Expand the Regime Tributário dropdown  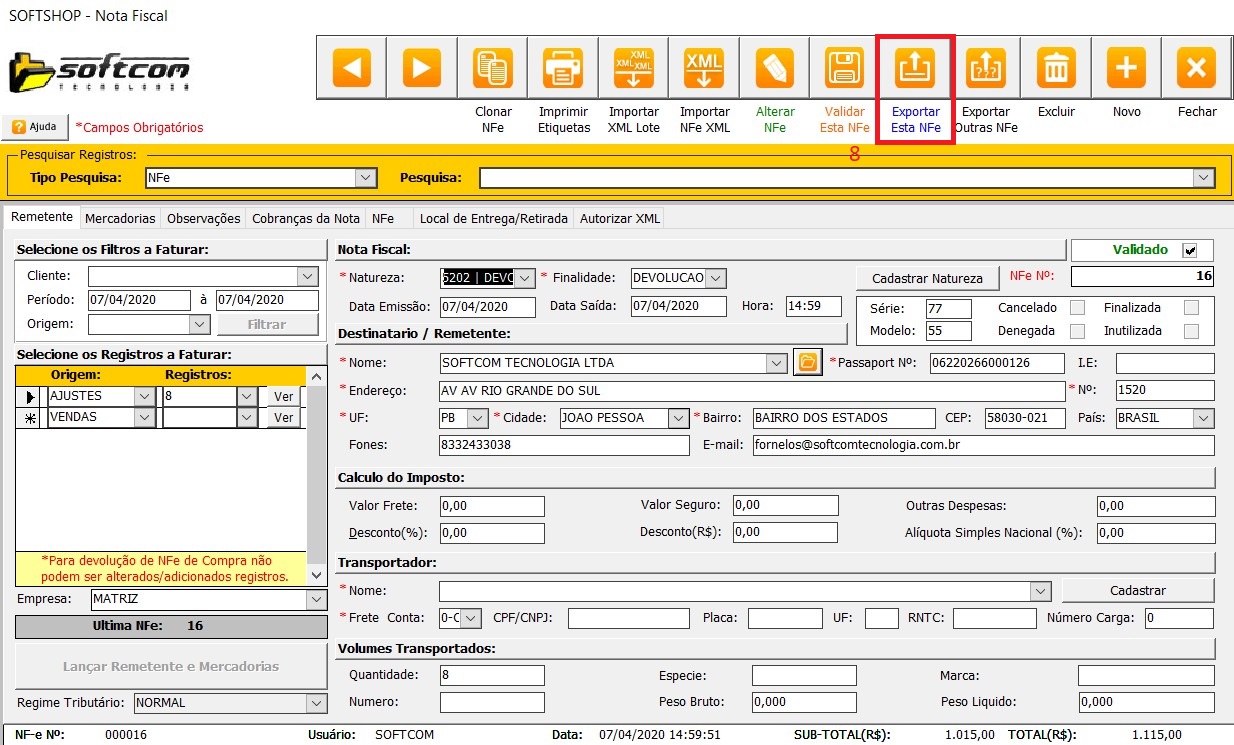click(x=316, y=703)
